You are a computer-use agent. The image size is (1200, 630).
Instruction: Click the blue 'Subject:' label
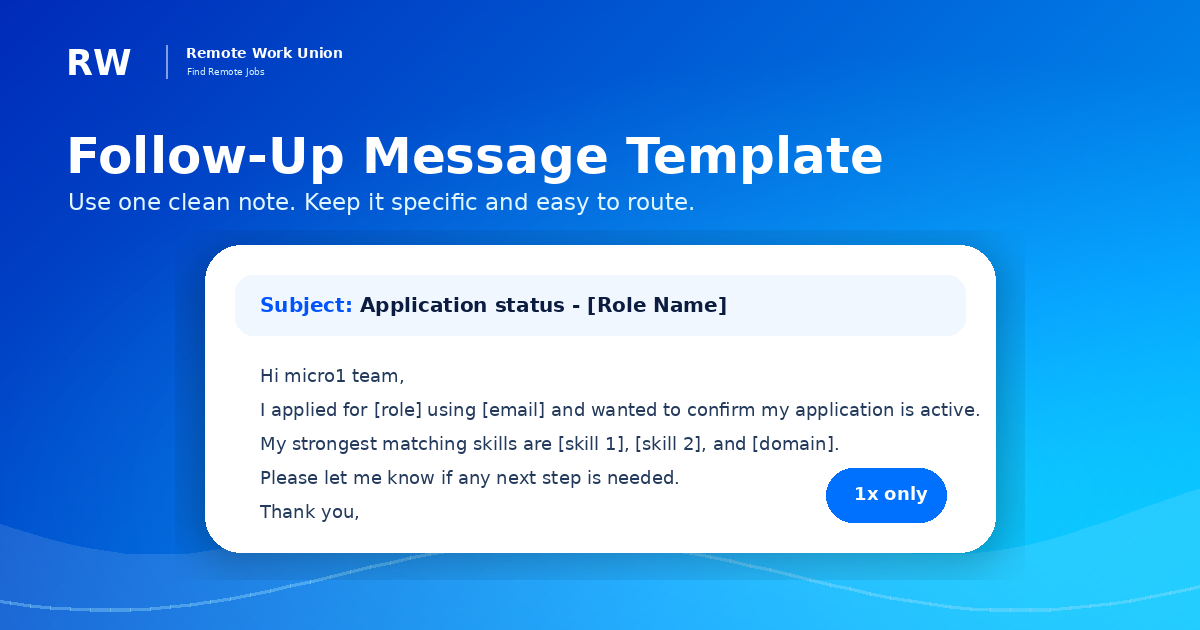pos(306,305)
